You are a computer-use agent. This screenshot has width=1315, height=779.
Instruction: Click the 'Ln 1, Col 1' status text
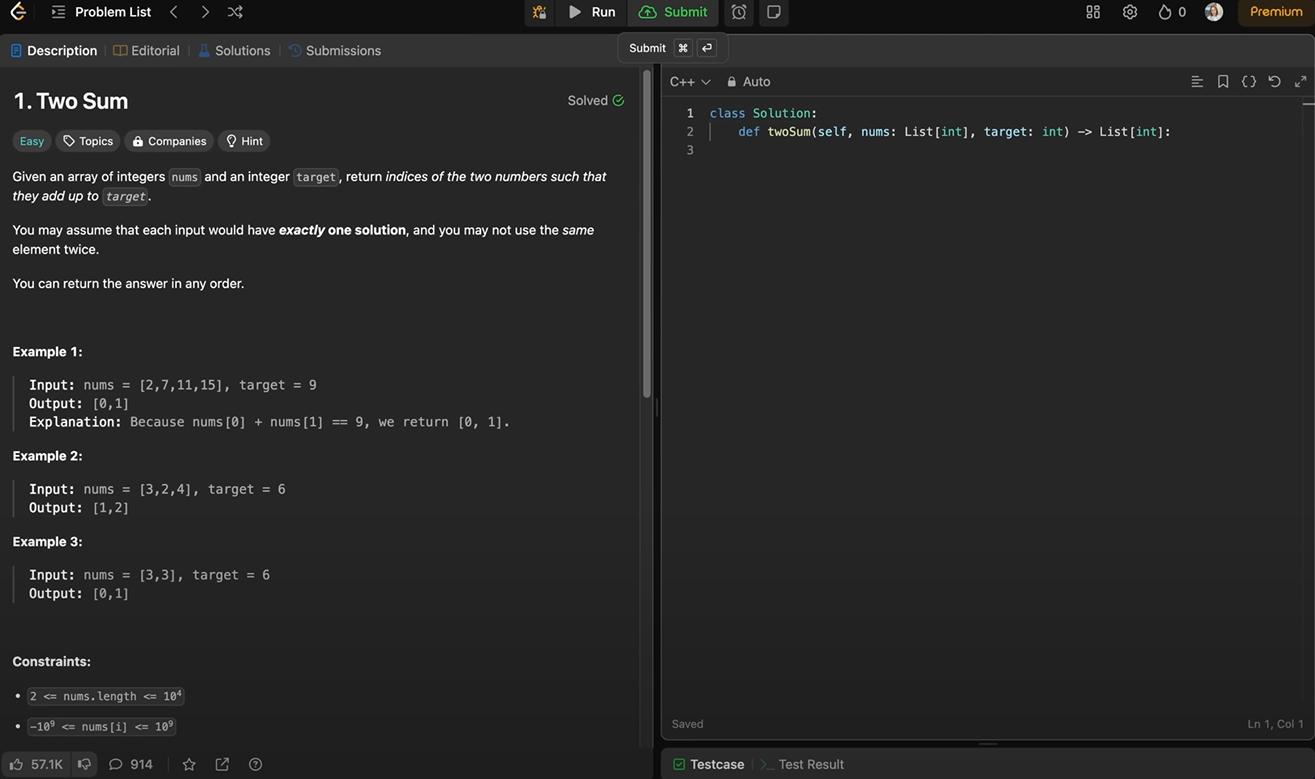(x=1275, y=724)
